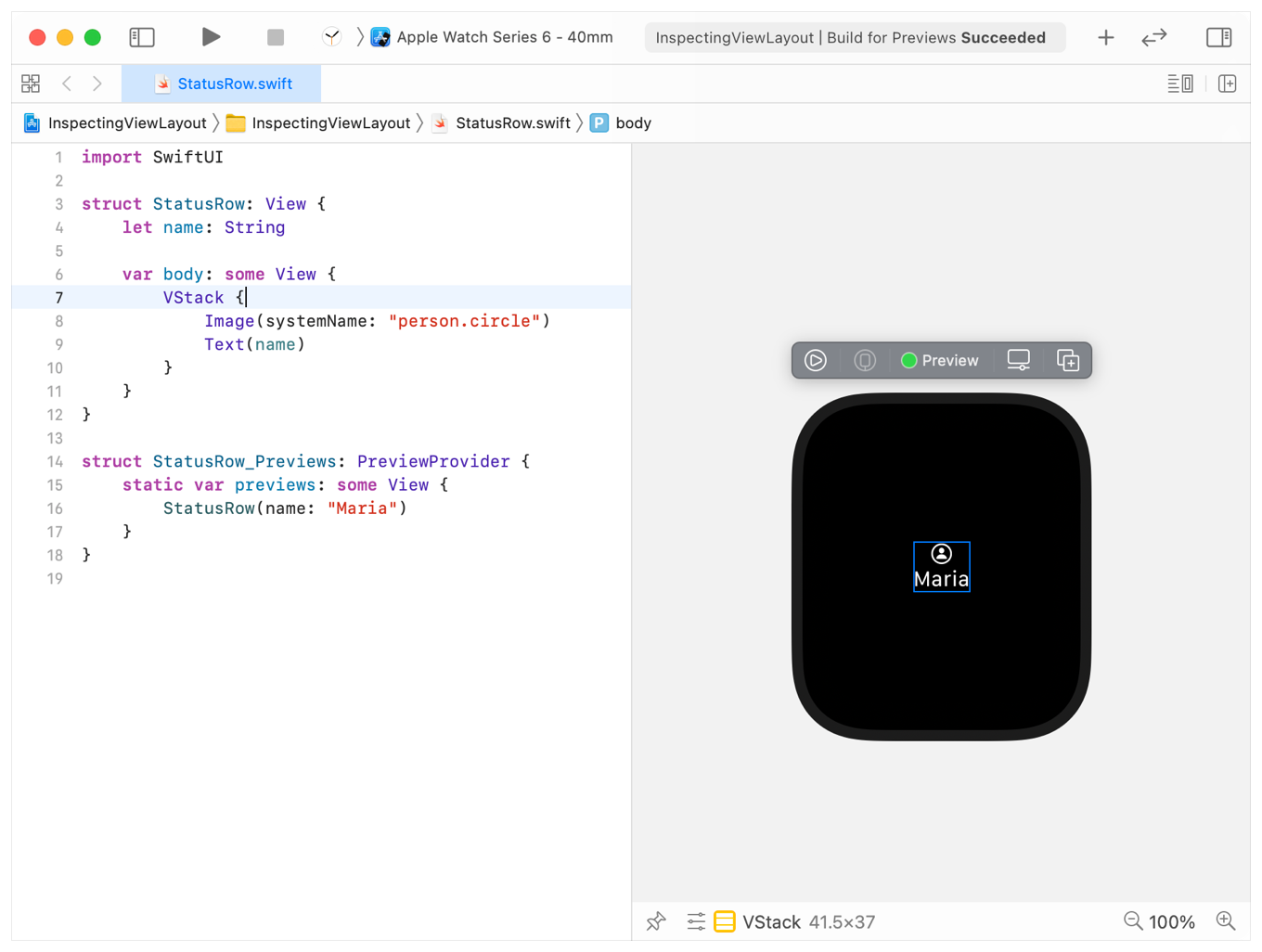Select the Maria VStack in the watch preview

coord(941,566)
